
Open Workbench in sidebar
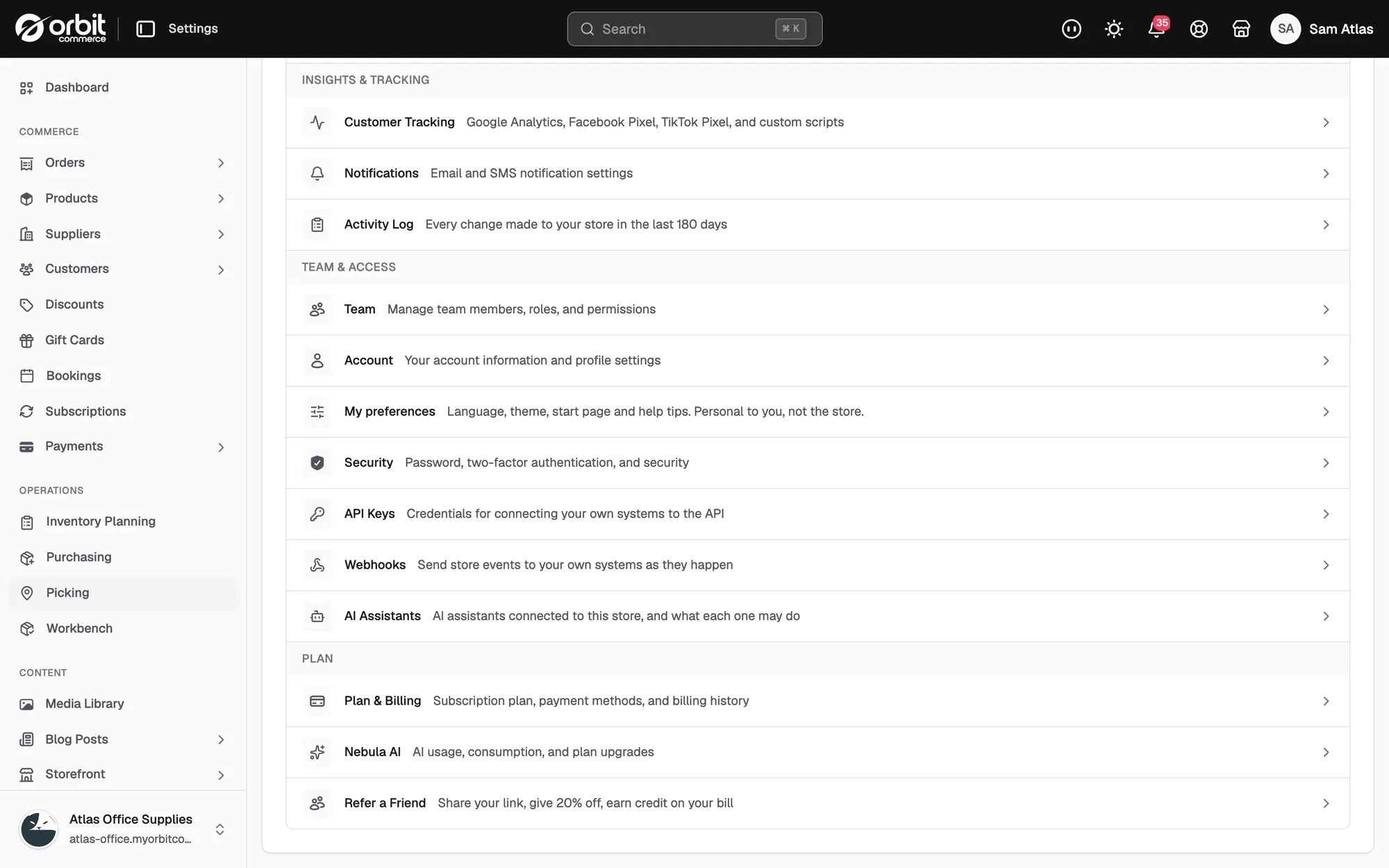click(123, 628)
